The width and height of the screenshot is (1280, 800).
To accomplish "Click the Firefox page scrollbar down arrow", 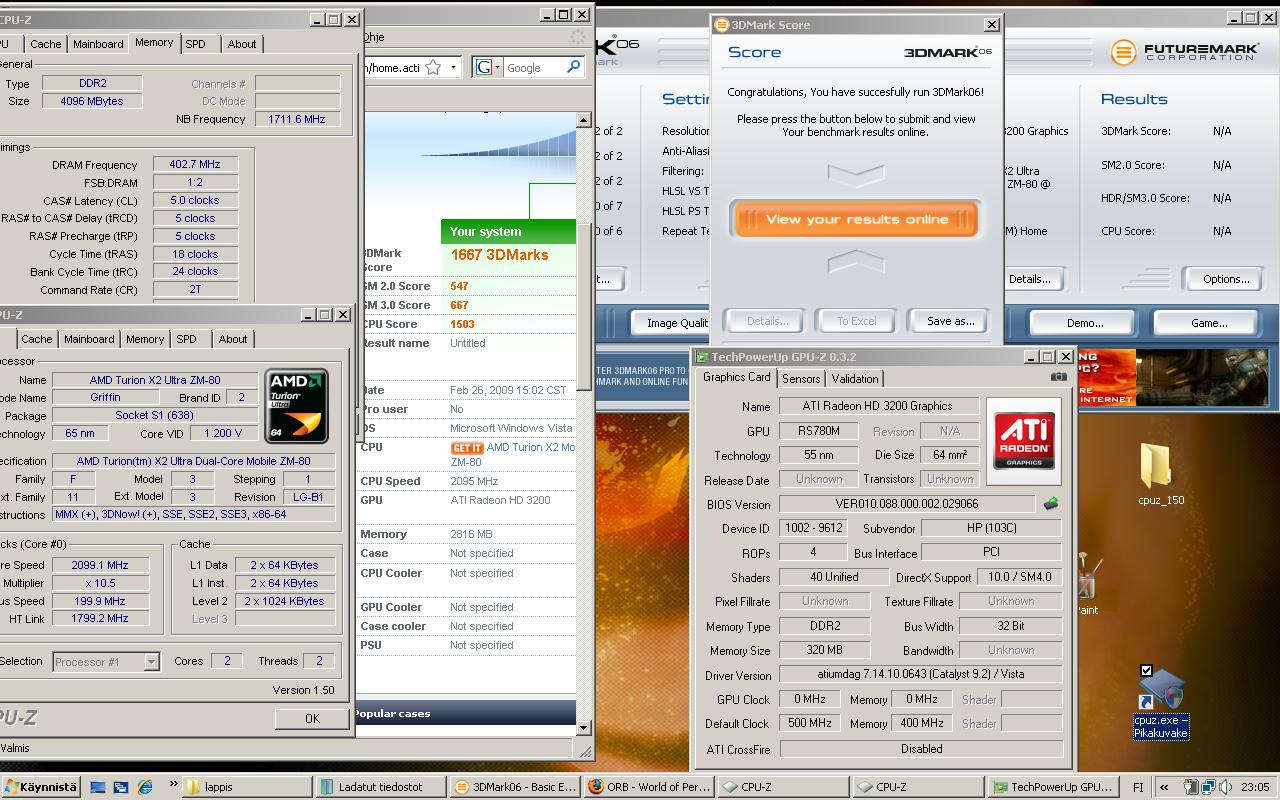I will pyautogui.click(x=584, y=728).
